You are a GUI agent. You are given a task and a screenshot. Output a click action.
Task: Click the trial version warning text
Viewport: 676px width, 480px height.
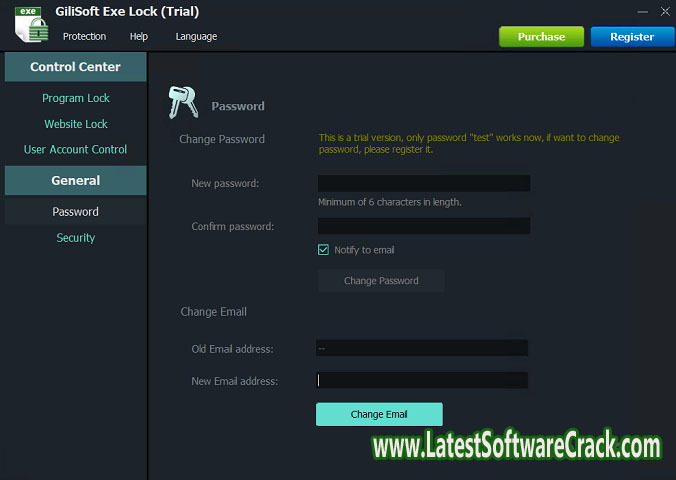click(469, 144)
